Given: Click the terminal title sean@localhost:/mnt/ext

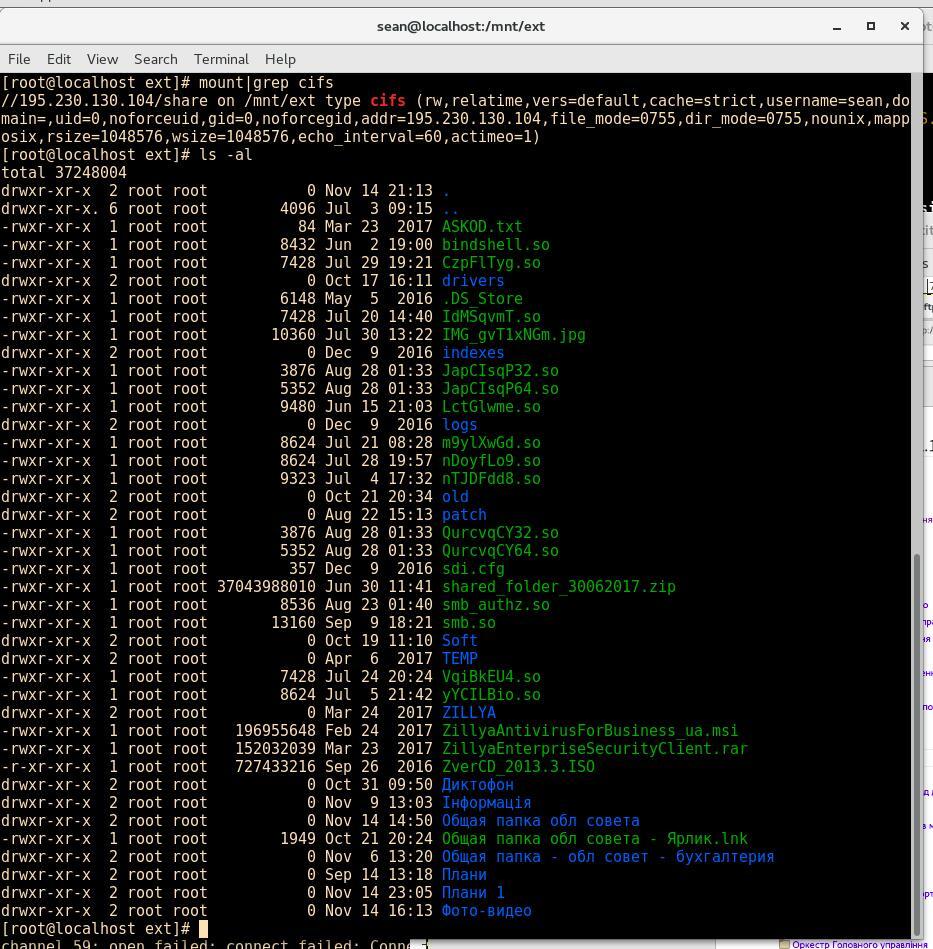Looking at the screenshot, I should click(x=461, y=26).
